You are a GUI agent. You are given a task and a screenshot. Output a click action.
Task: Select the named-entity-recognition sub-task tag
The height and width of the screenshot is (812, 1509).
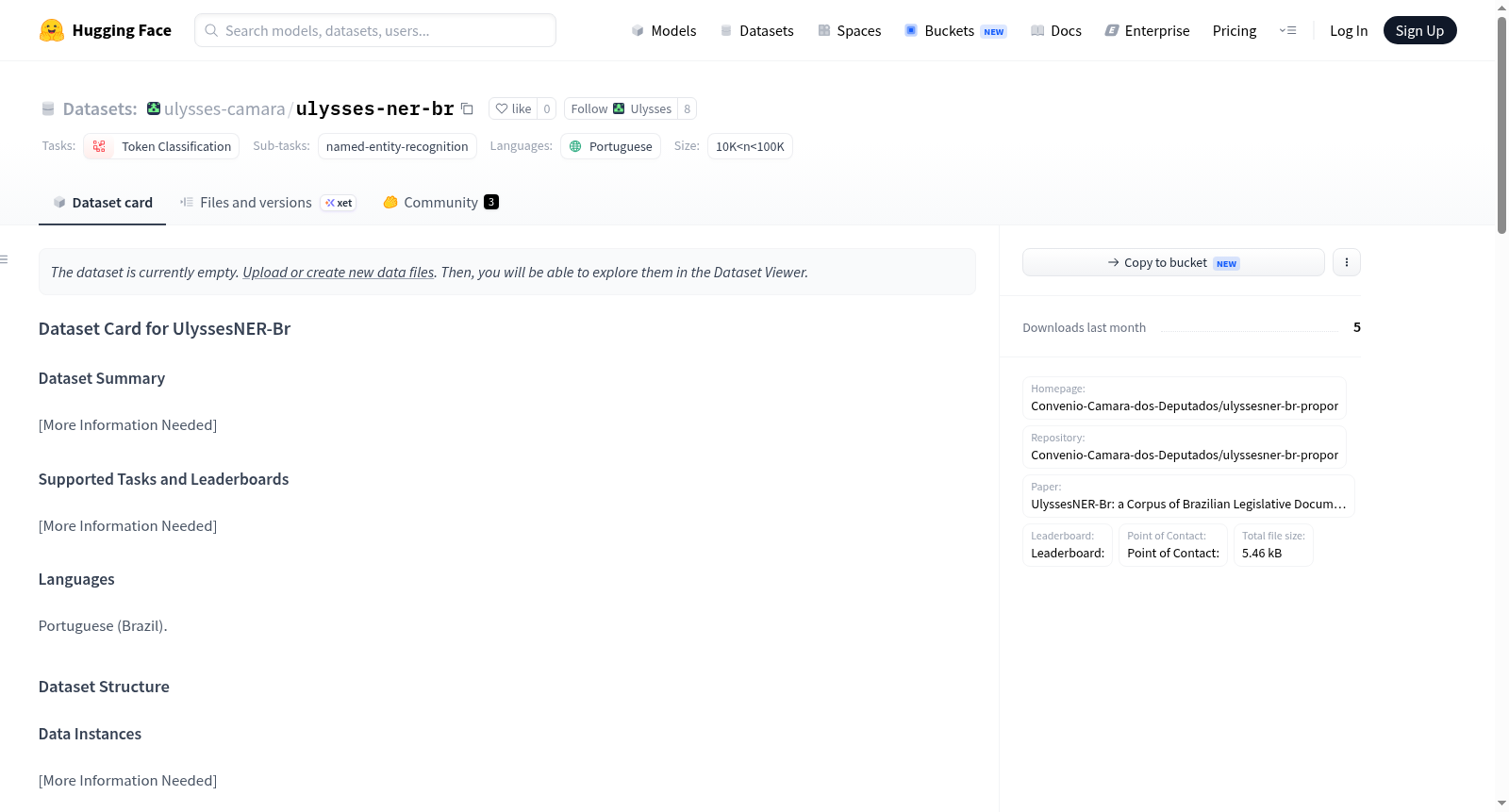click(397, 146)
